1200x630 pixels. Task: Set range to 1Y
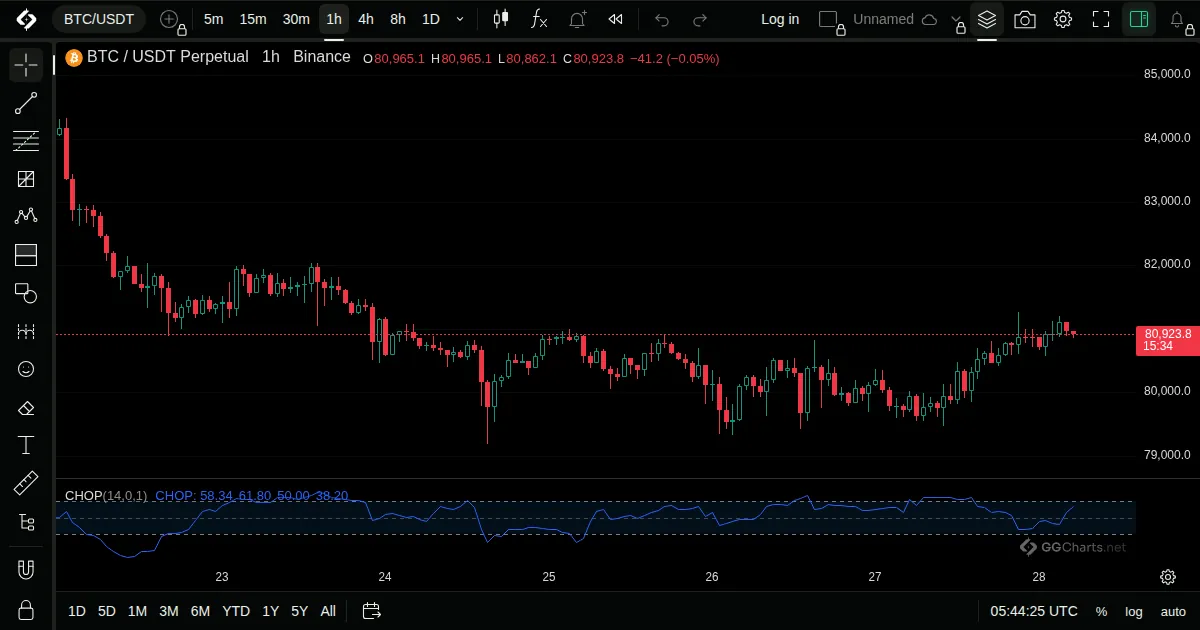(270, 611)
